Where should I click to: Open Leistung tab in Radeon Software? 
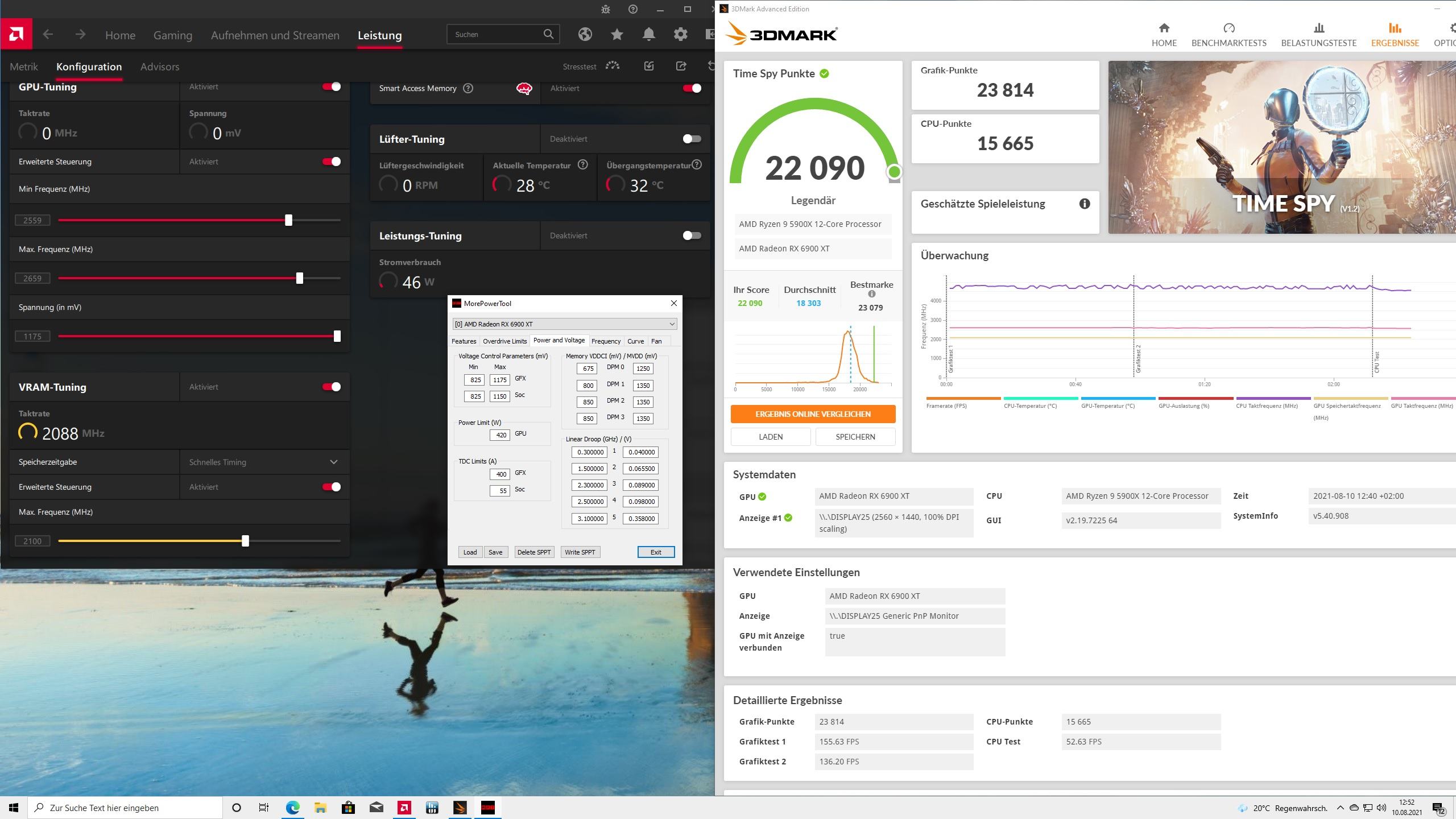(380, 35)
